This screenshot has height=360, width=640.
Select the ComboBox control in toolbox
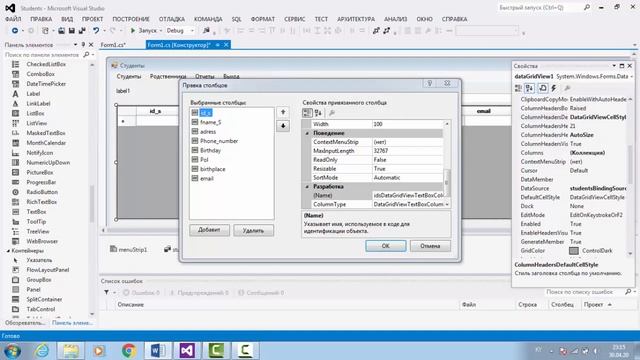40,74
